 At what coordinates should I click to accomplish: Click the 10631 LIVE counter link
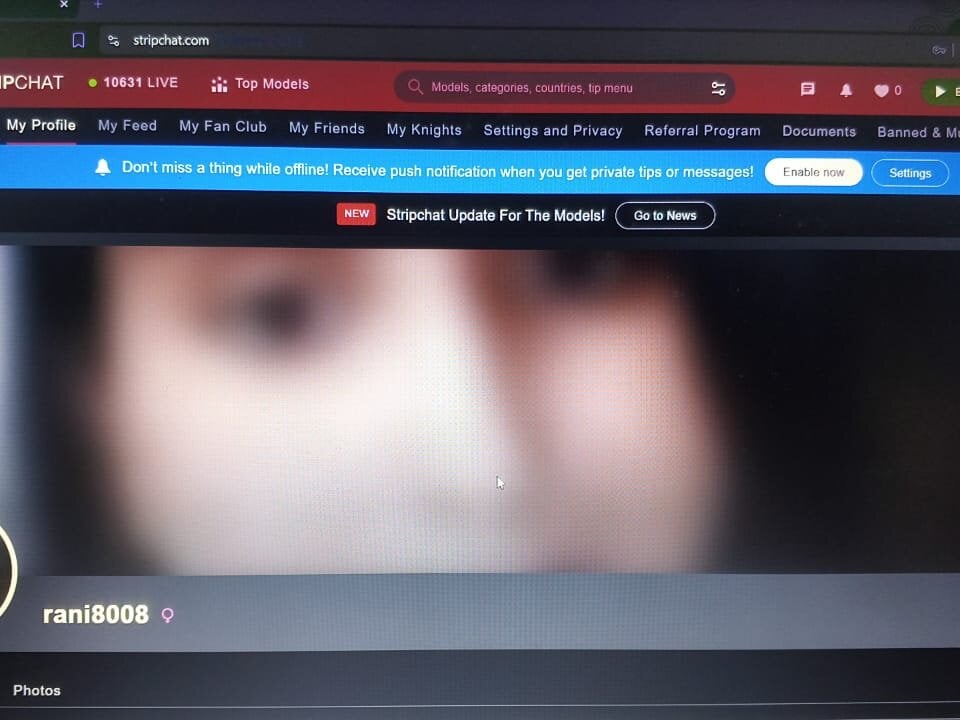coord(133,83)
